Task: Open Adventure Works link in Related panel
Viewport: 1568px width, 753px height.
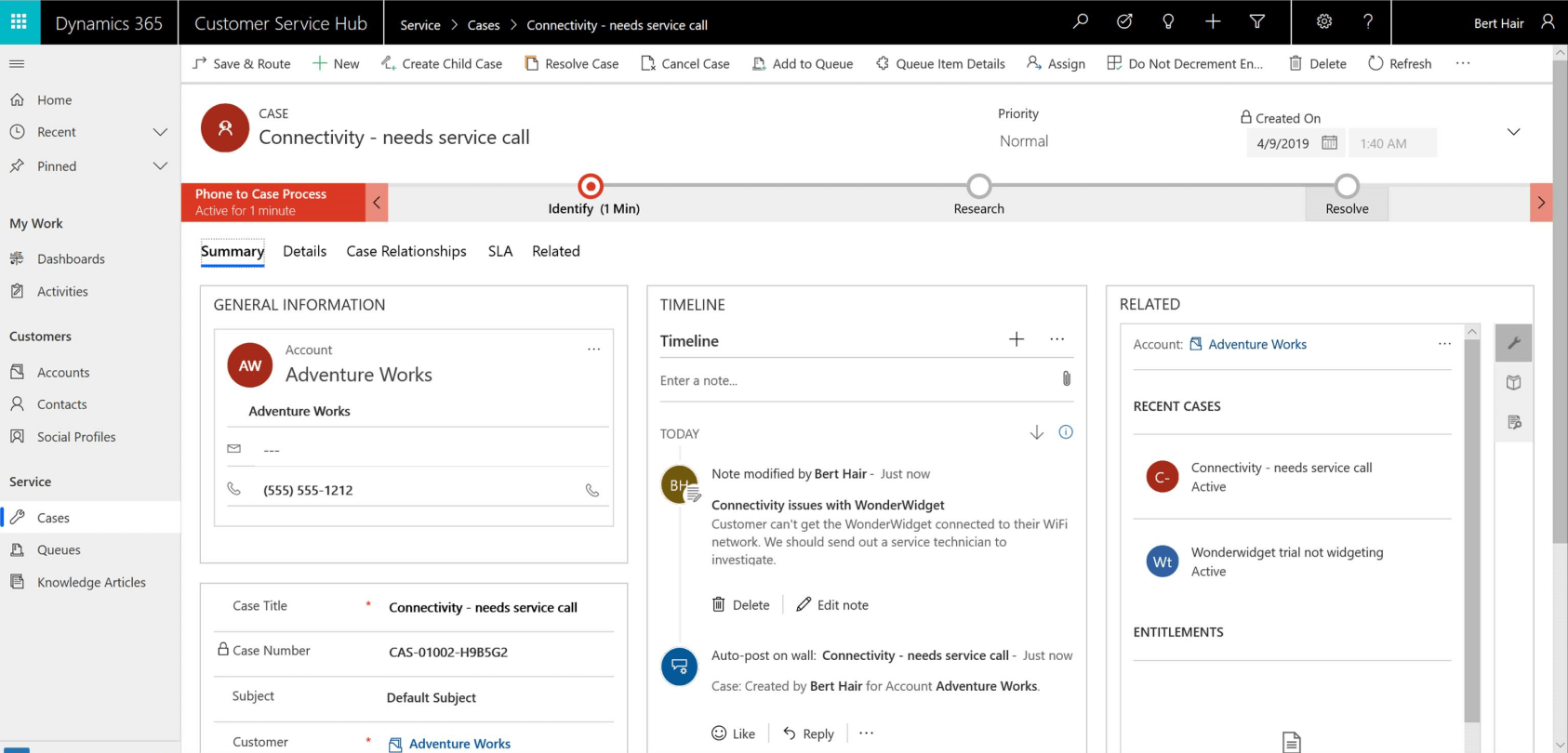Action: [1257, 344]
